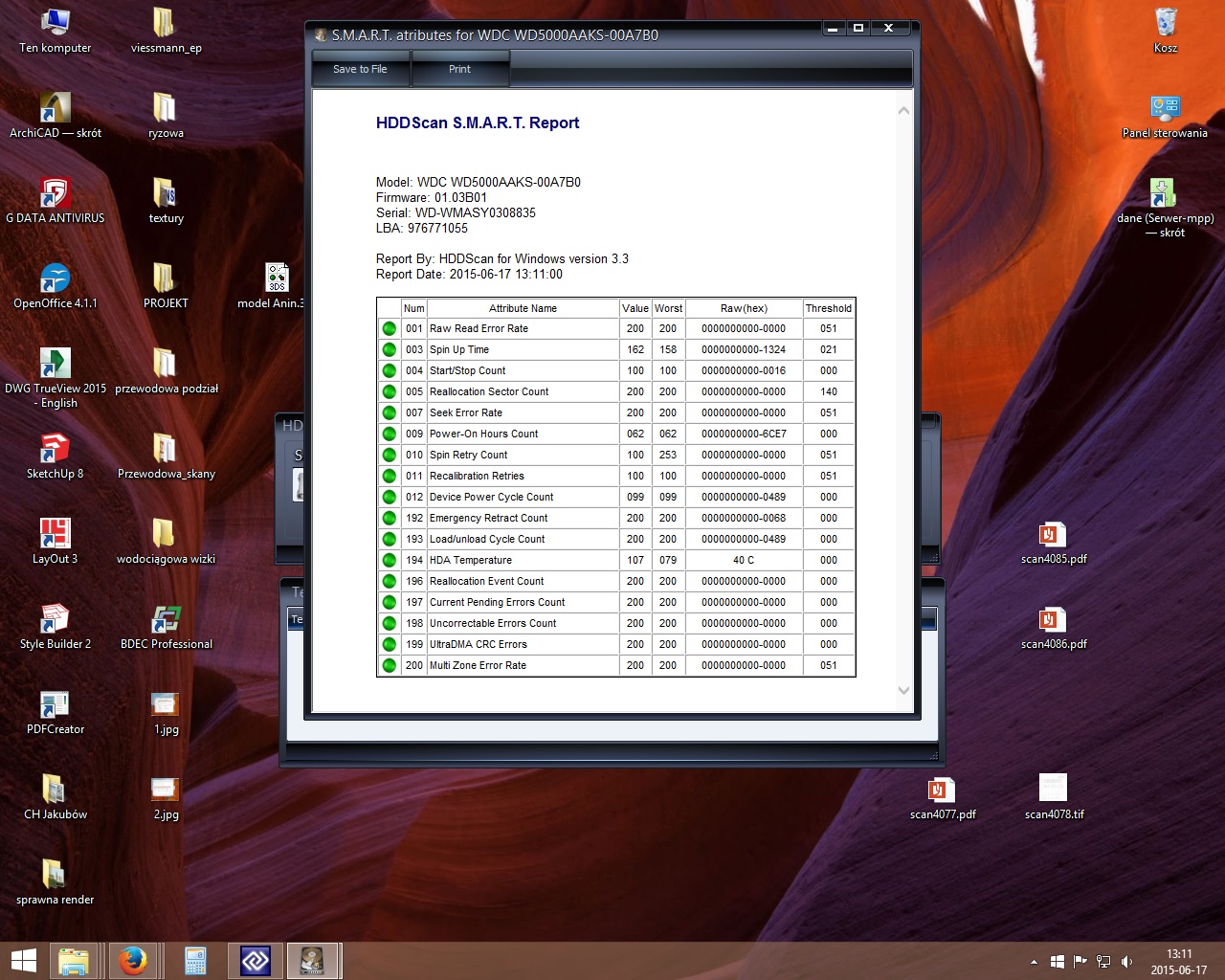
Task: Click the green status icon for Start/Stop Count
Action: [x=390, y=370]
